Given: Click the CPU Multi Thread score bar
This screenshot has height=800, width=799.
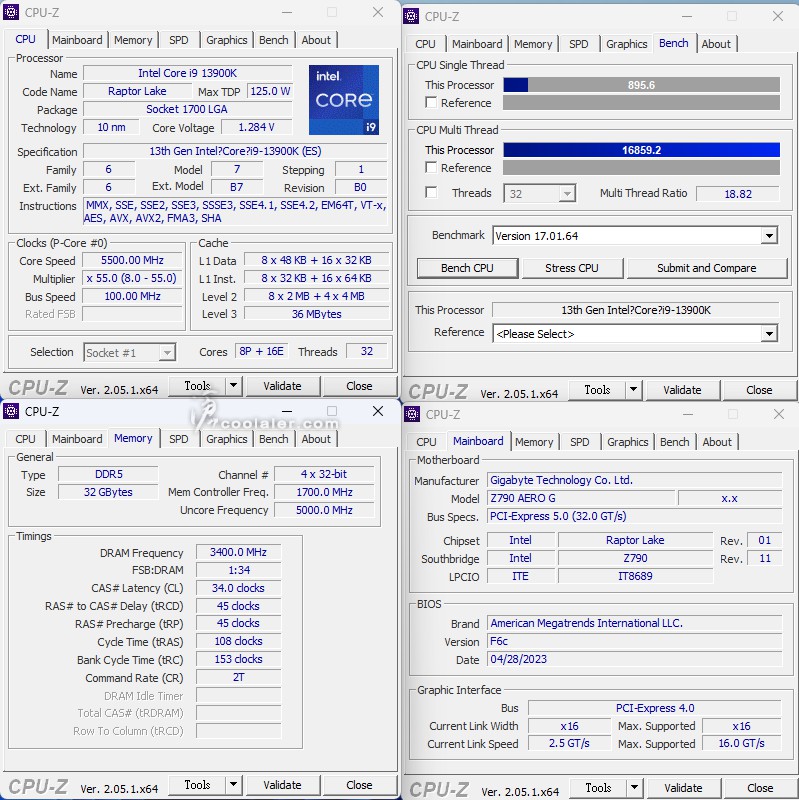Looking at the screenshot, I should pyautogui.click(x=641, y=150).
